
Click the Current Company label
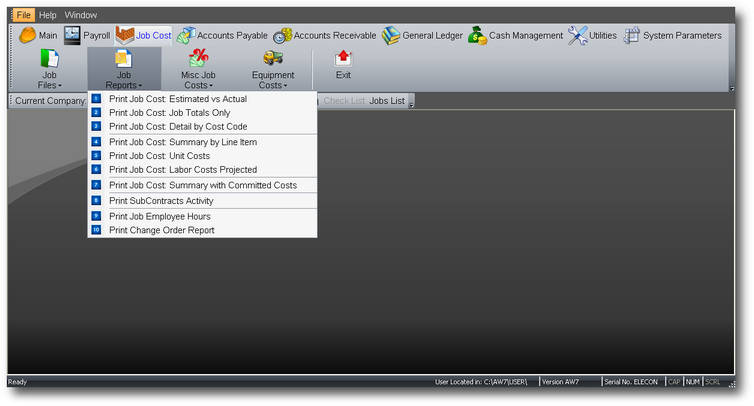(x=50, y=101)
